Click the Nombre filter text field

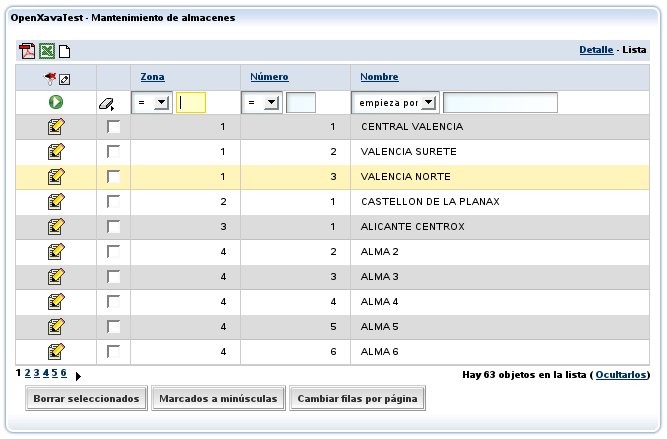click(x=500, y=102)
